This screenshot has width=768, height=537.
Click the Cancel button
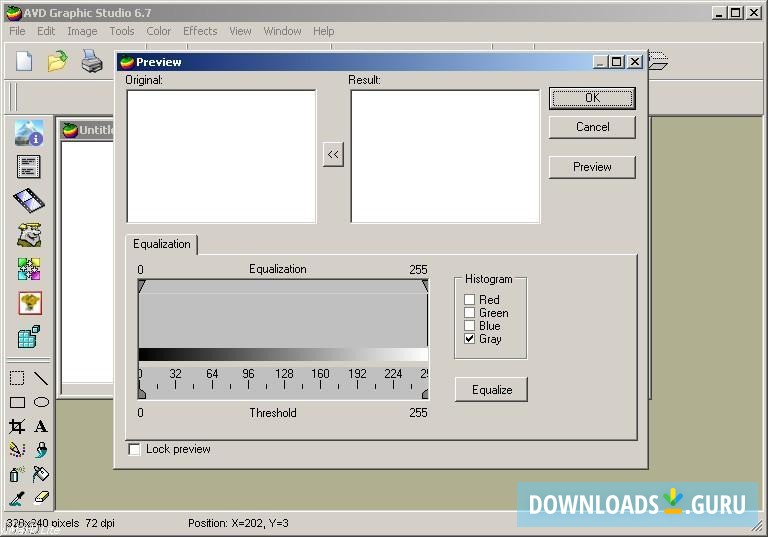point(592,127)
